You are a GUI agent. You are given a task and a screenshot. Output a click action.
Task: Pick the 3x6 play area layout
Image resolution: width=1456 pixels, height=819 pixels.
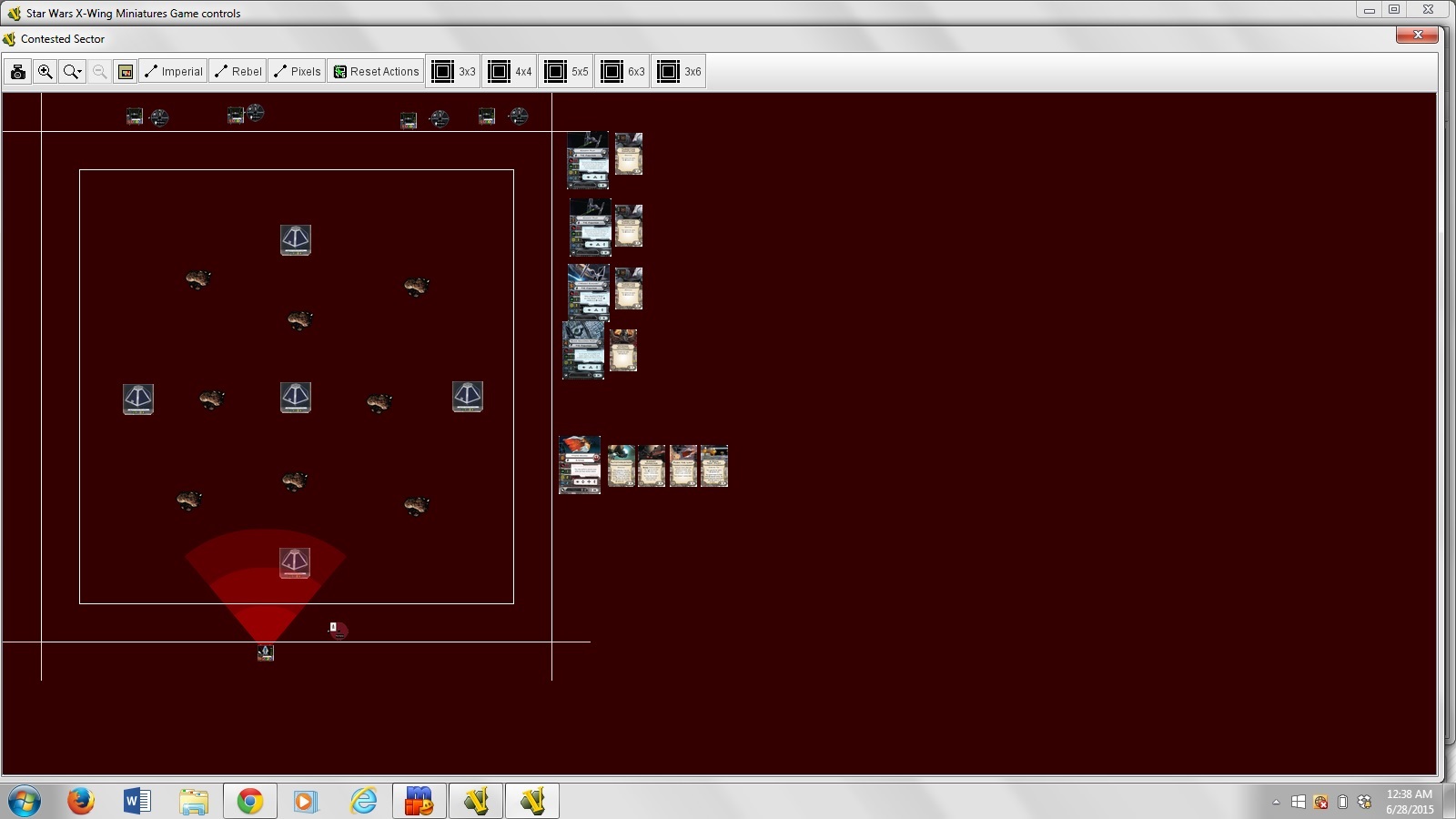[x=679, y=72]
